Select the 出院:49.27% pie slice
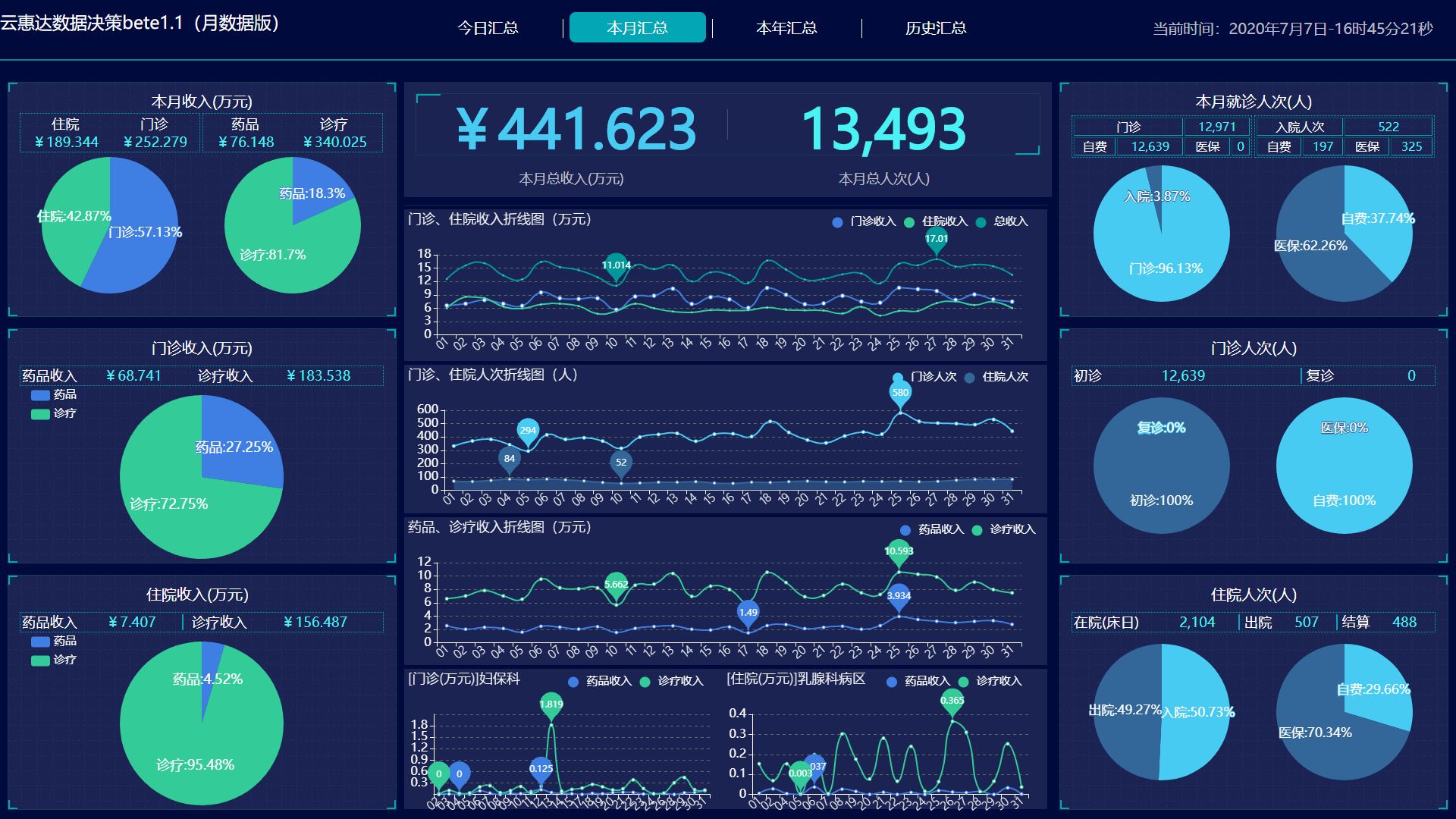 click(x=1126, y=713)
